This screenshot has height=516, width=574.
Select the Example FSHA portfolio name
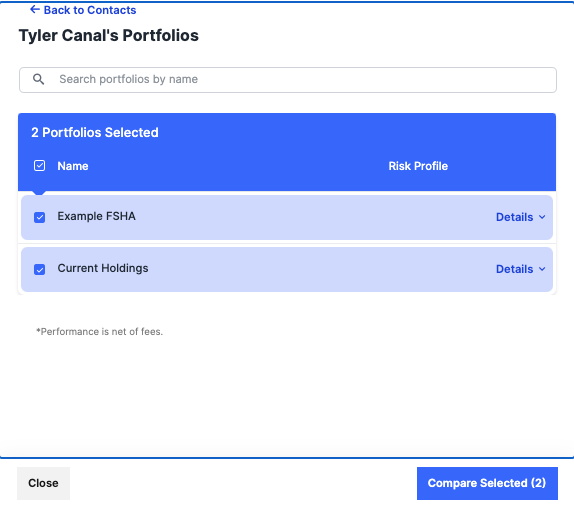(97, 216)
